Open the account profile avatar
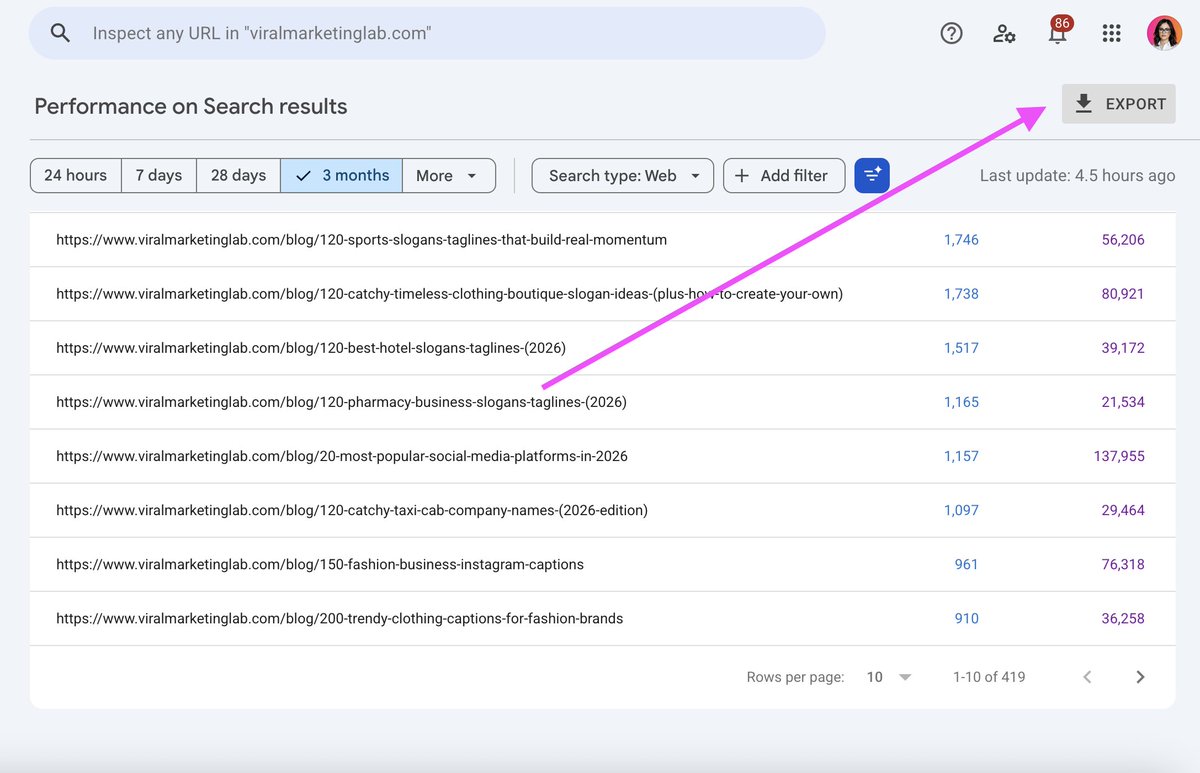1200x773 pixels. (1164, 33)
